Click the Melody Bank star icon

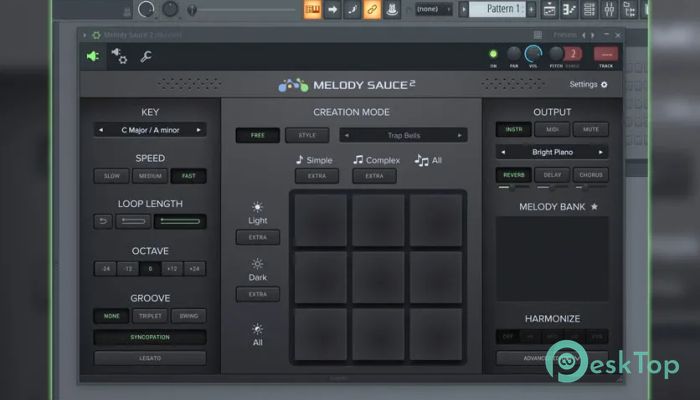(594, 207)
